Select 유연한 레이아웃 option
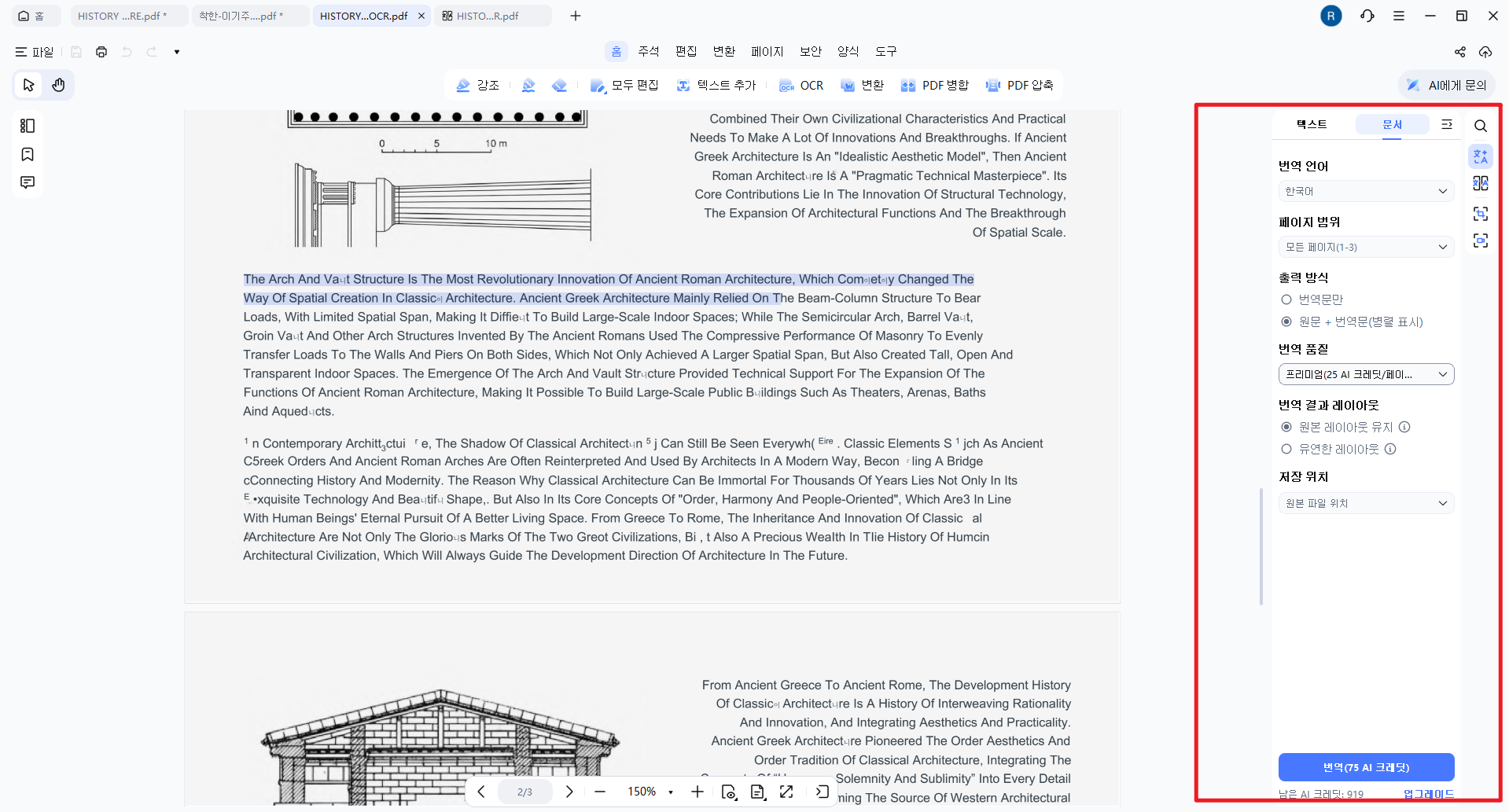Screen dimensions: 1509x812 (x=1286, y=449)
